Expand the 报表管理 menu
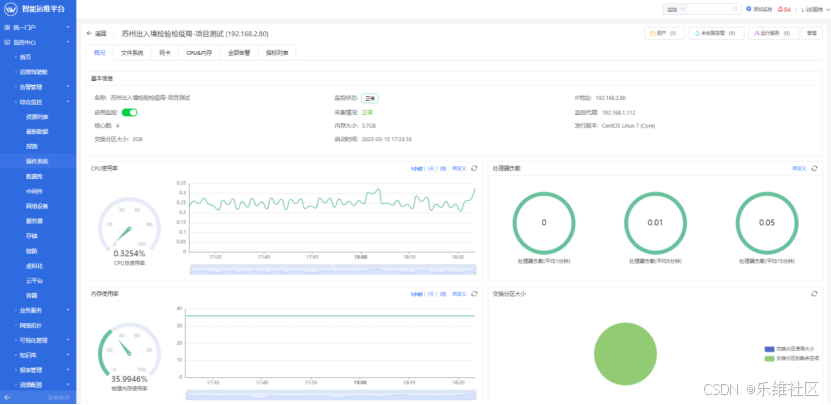Screen dimensions: 831x405 [x=68, y=369]
